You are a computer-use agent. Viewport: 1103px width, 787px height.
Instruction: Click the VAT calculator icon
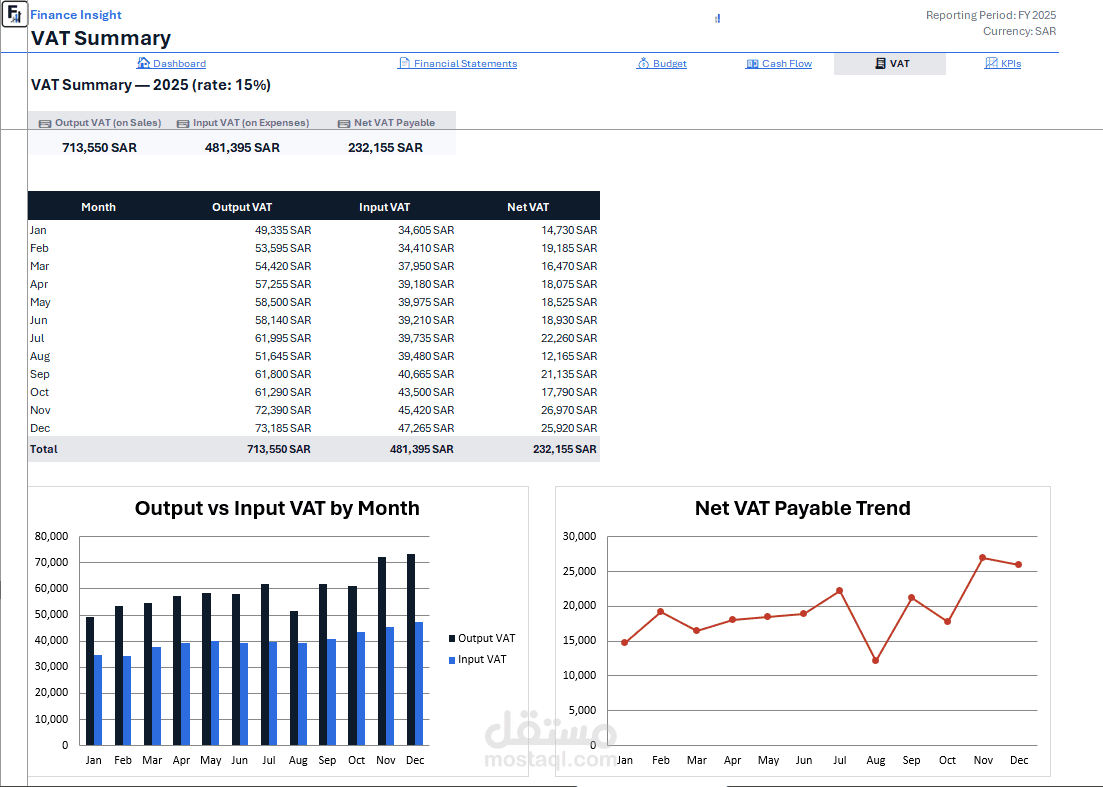coord(880,63)
